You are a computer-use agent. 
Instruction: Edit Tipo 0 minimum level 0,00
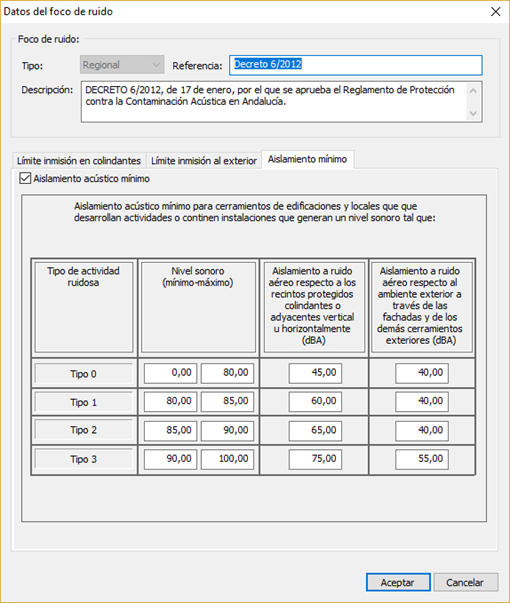[x=170, y=373]
